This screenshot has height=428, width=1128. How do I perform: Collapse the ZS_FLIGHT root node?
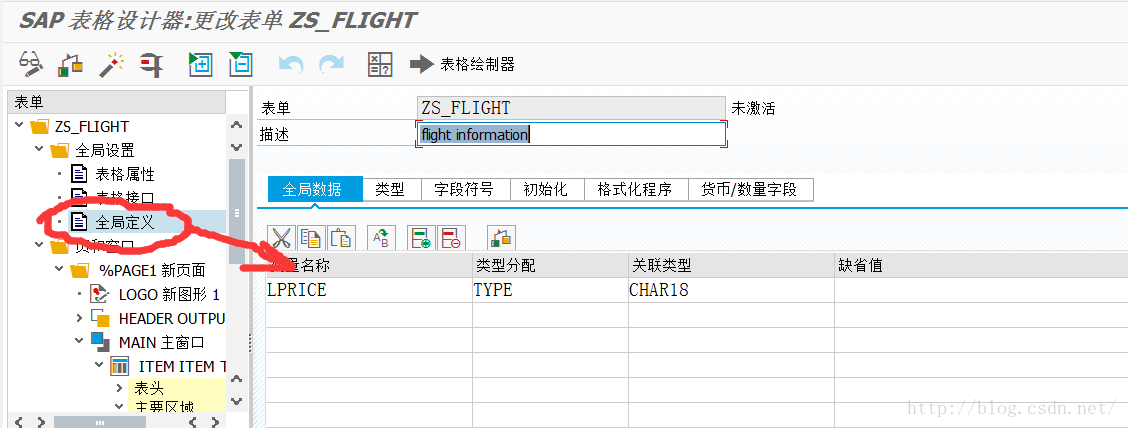click(19, 126)
